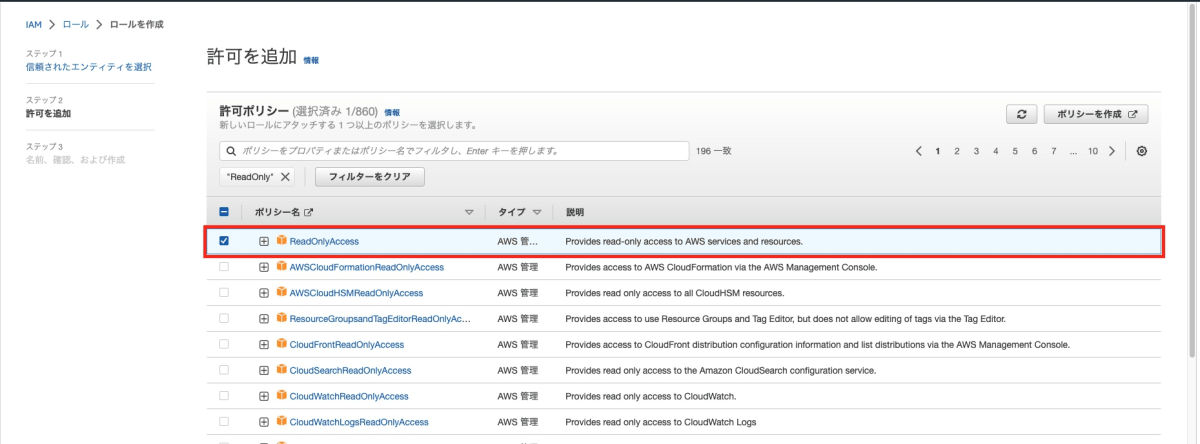The height and width of the screenshot is (444, 1200).
Task: Jump to page 2 of the policies
Action: point(957,151)
